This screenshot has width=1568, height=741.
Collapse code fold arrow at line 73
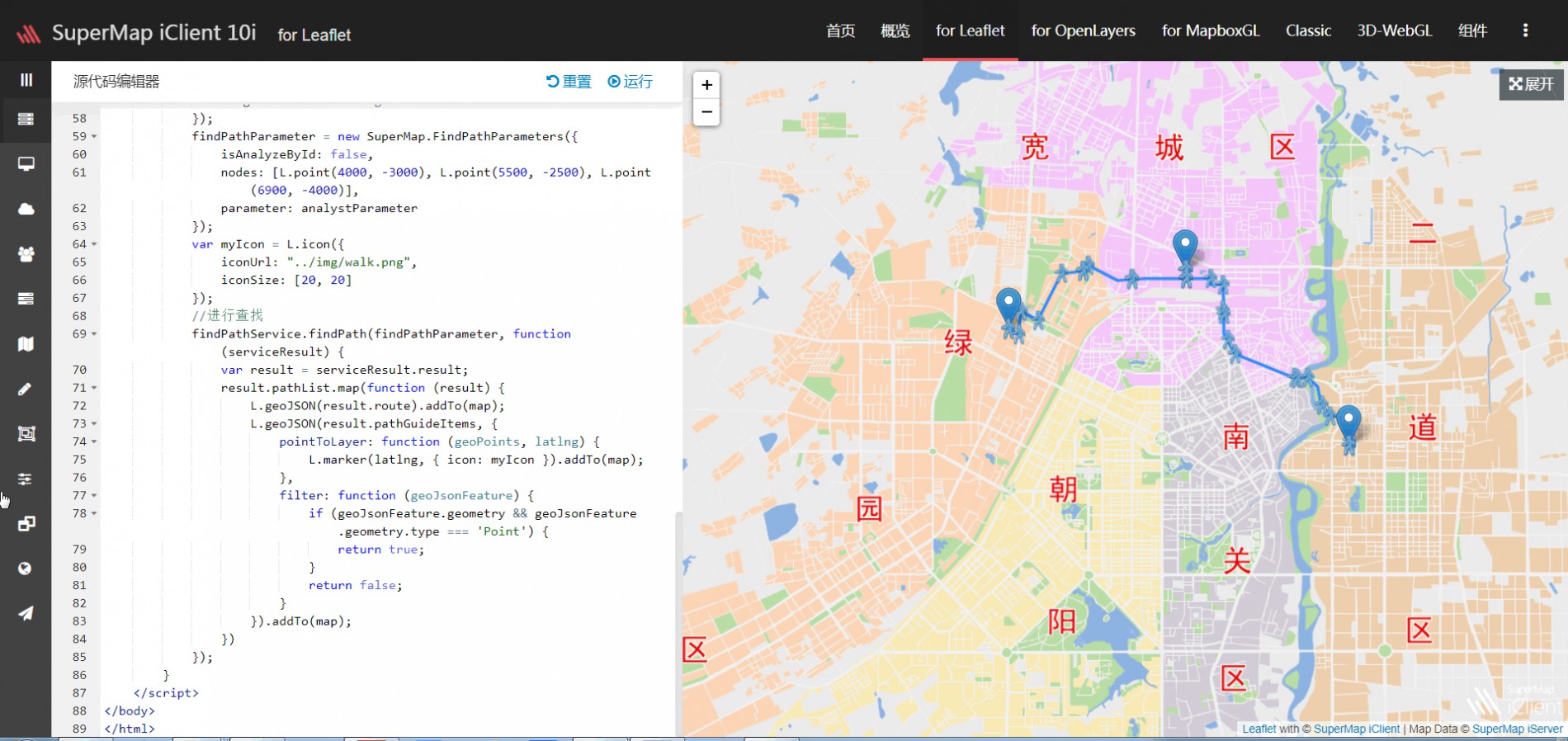94,424
